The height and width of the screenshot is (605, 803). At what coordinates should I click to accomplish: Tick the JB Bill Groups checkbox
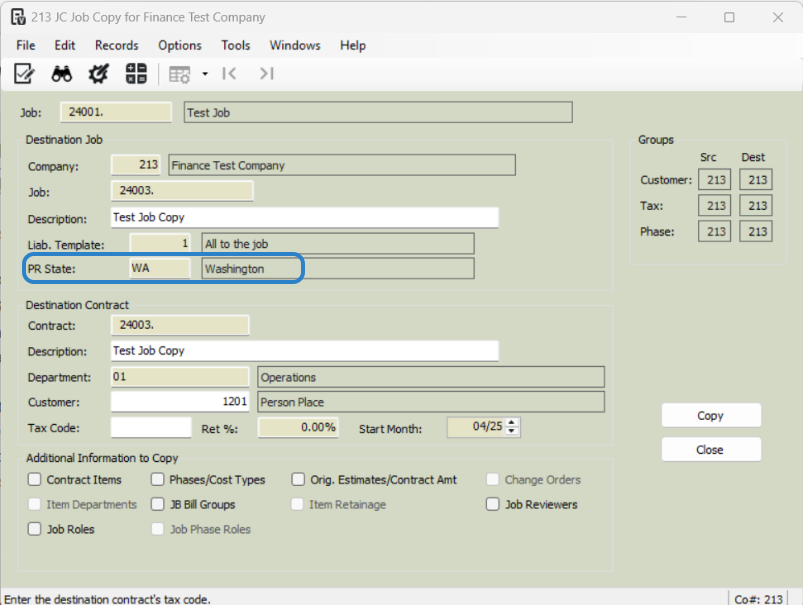pos(157,504)
